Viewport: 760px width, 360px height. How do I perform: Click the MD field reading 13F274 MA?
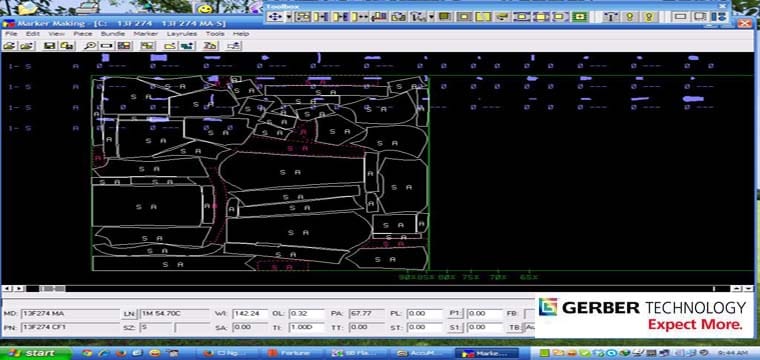point(70,313)
